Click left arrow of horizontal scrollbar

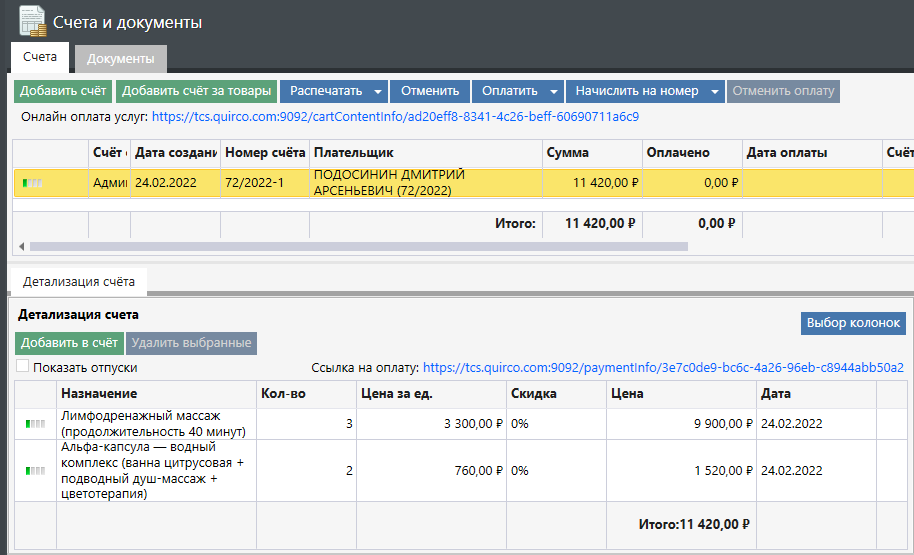point(21,246)
